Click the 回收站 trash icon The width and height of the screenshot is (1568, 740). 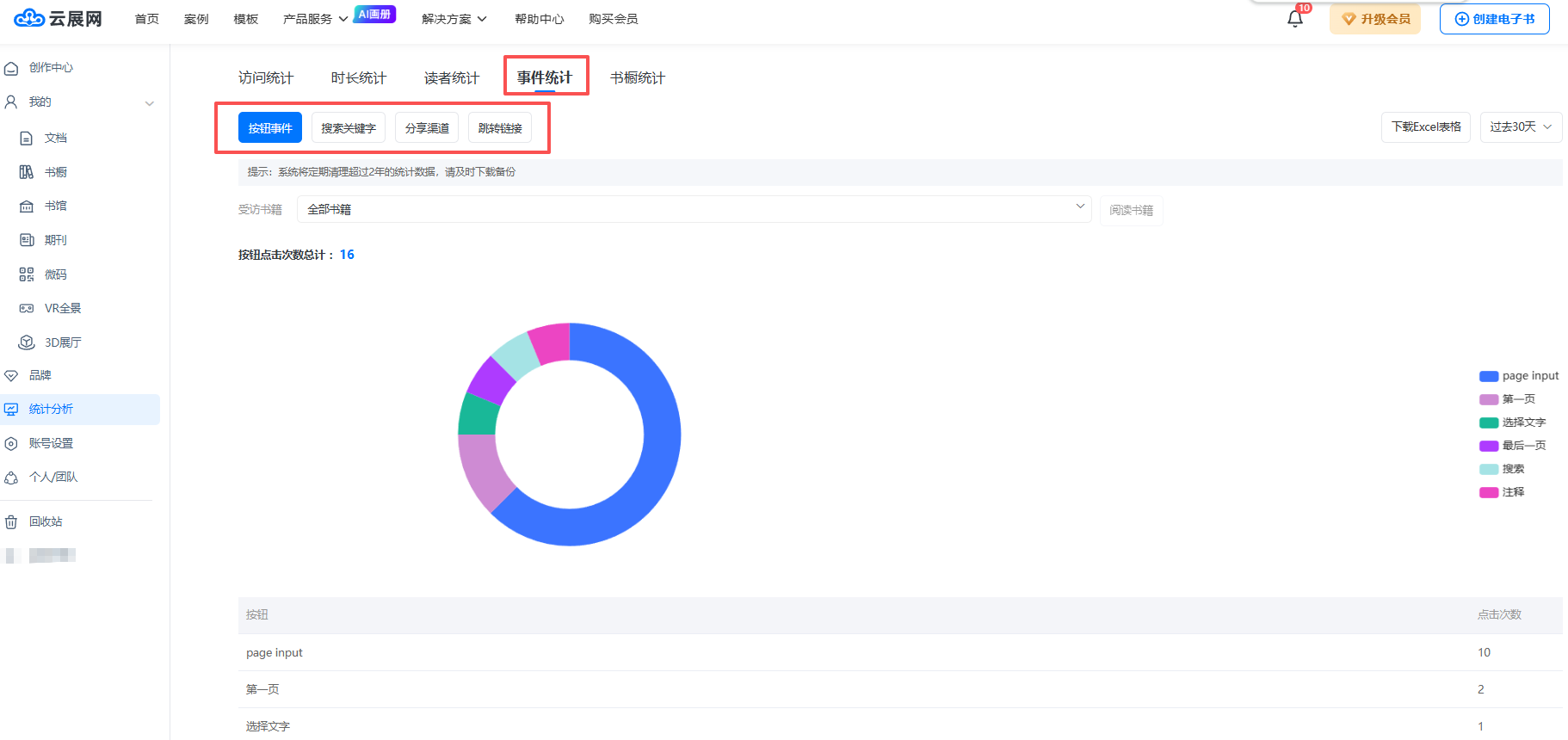(11, 521)
